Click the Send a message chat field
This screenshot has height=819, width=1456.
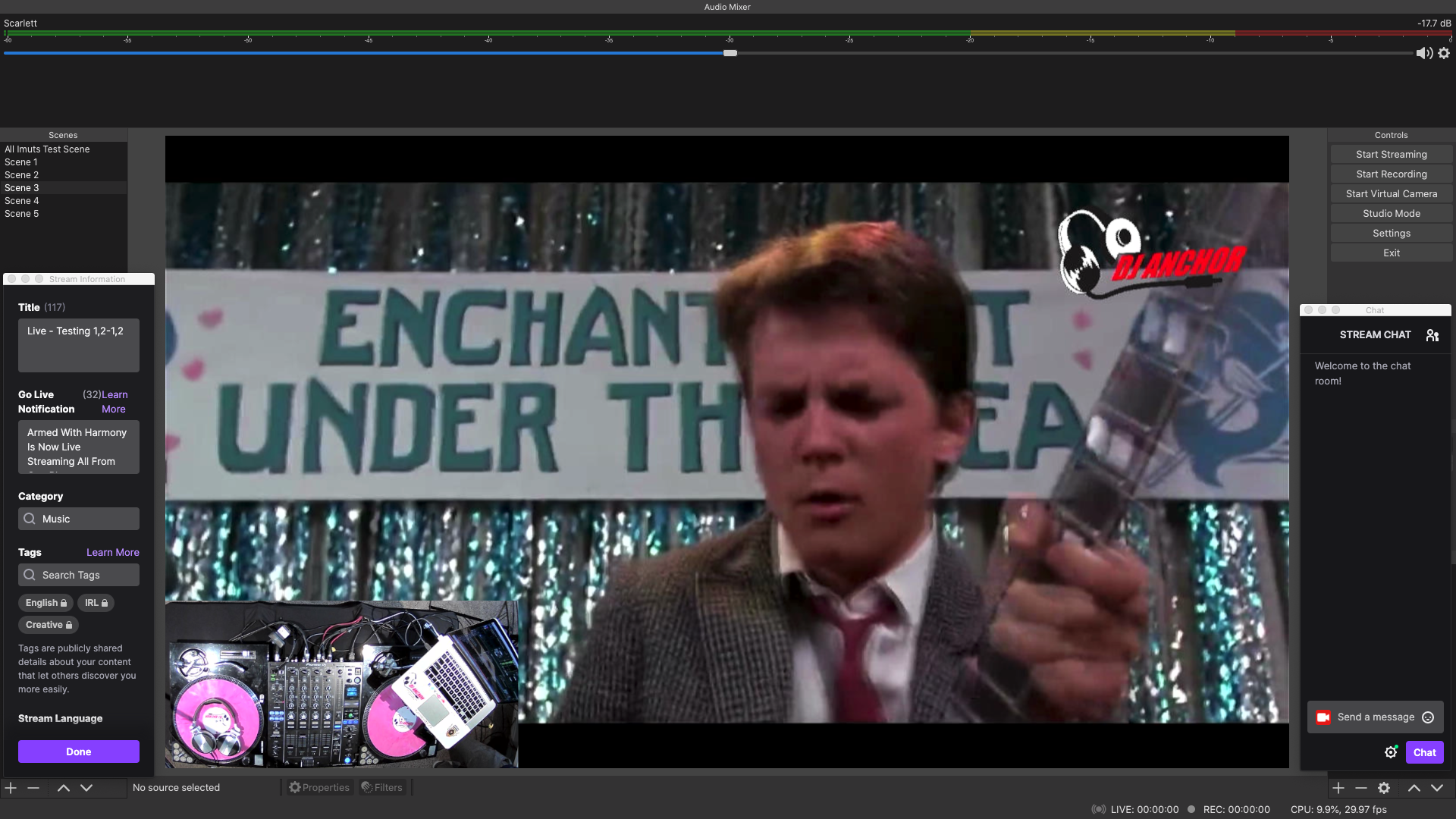[x=1376, y=717]
